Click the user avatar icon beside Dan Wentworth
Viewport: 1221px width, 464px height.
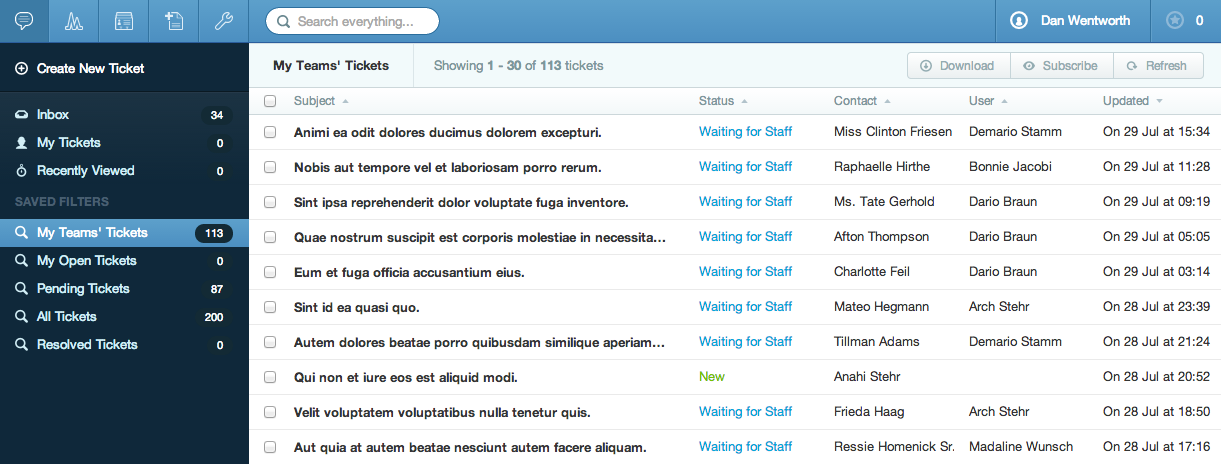(1019, 20)
